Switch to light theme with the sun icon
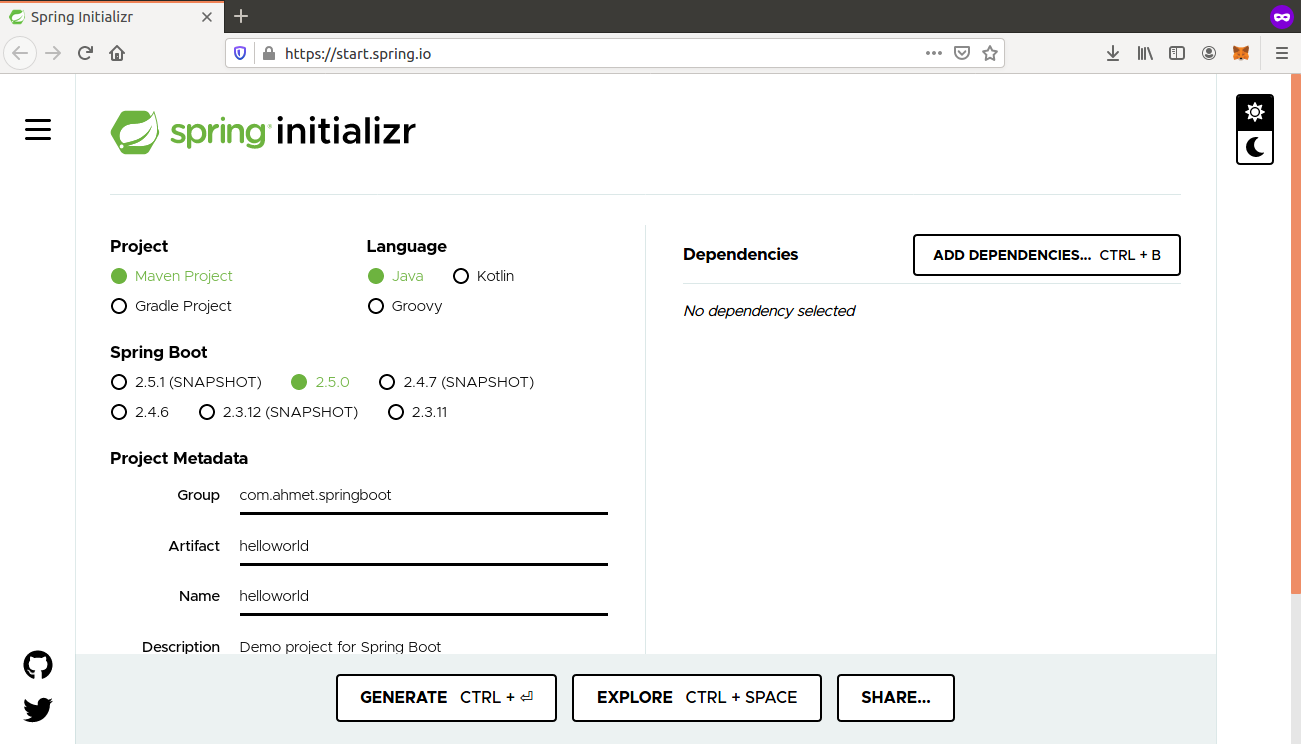 coord(1255,113)
